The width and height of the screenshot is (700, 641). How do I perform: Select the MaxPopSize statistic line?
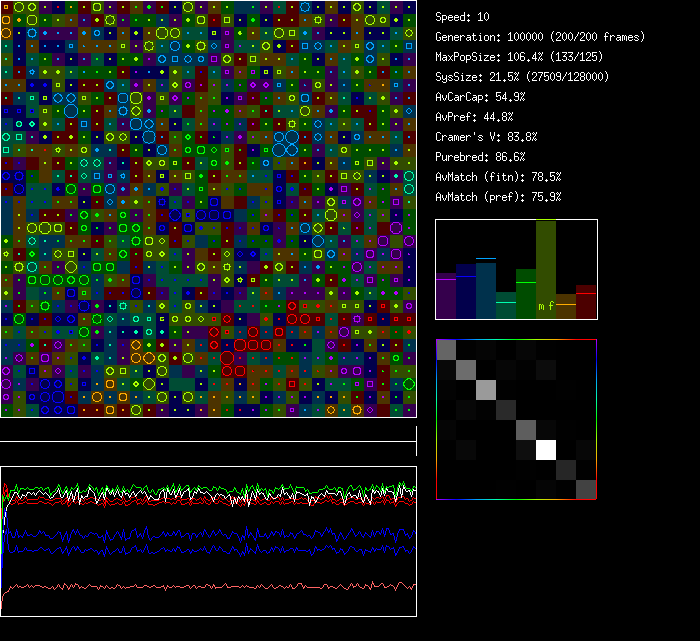[522, 57]
